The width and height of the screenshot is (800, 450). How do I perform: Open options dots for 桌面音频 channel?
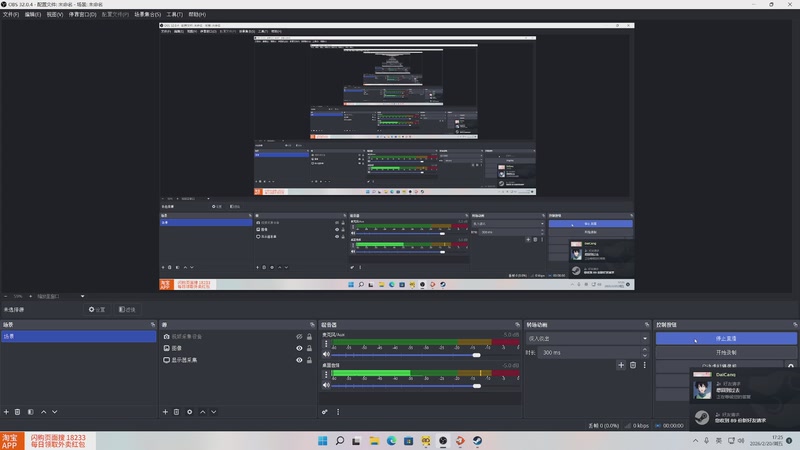326,374
